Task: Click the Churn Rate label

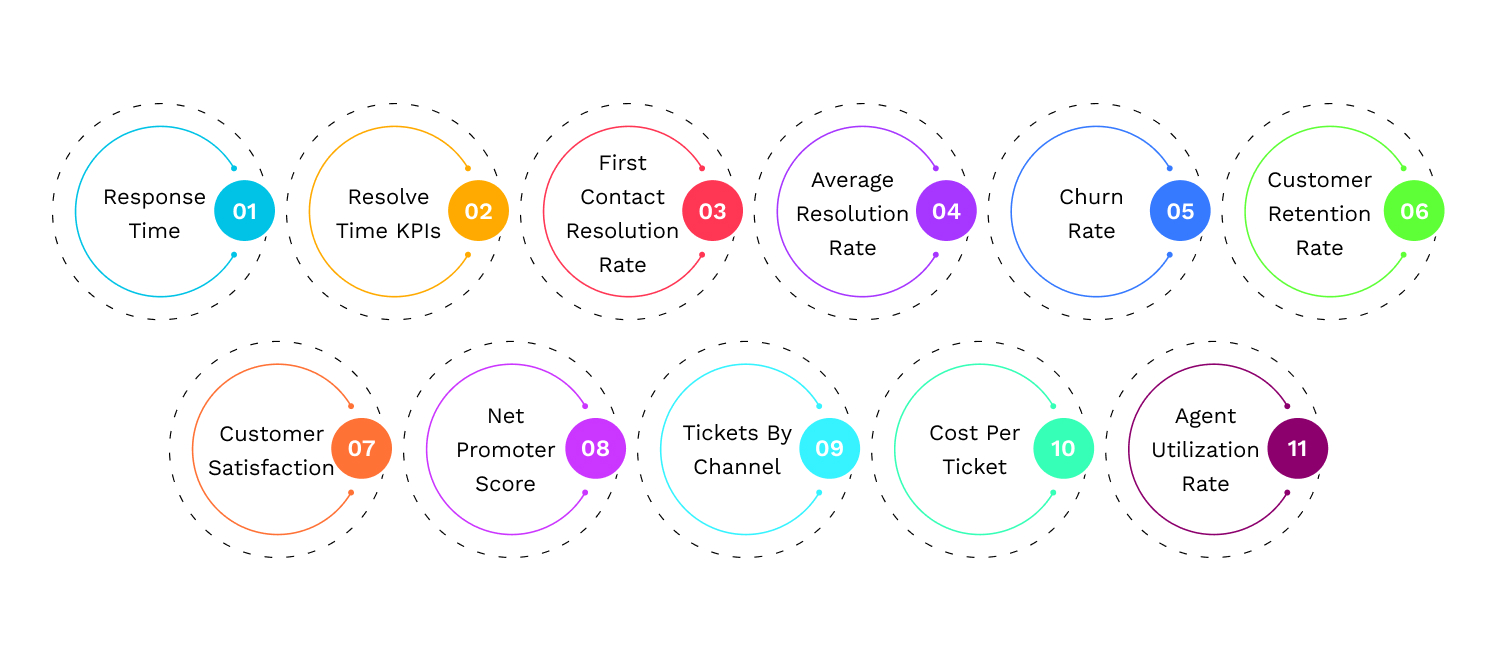Action: [1091, 214]
